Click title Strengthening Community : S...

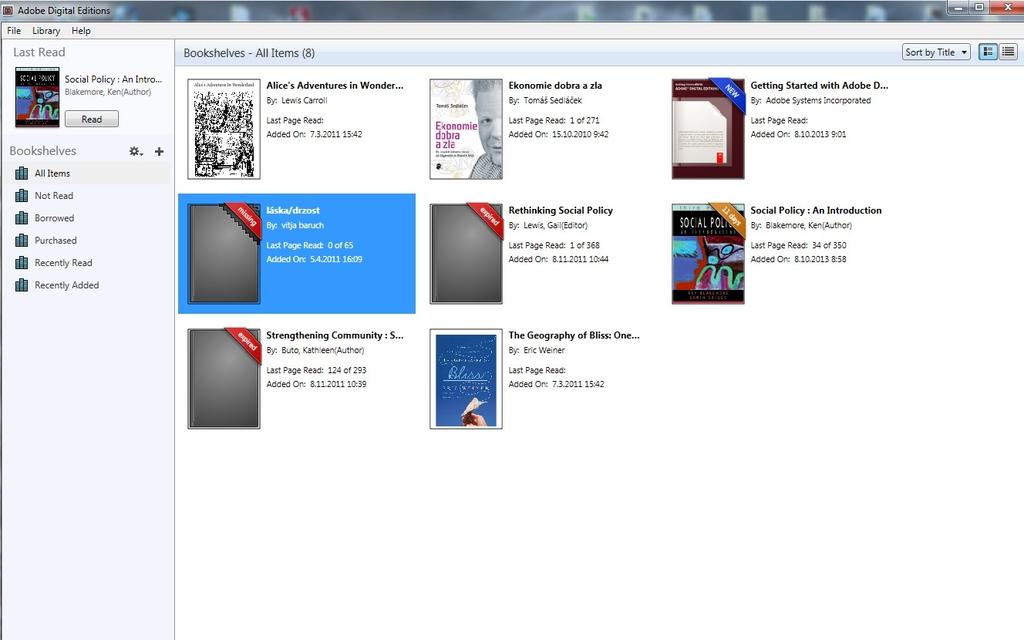tap(335, 335)
